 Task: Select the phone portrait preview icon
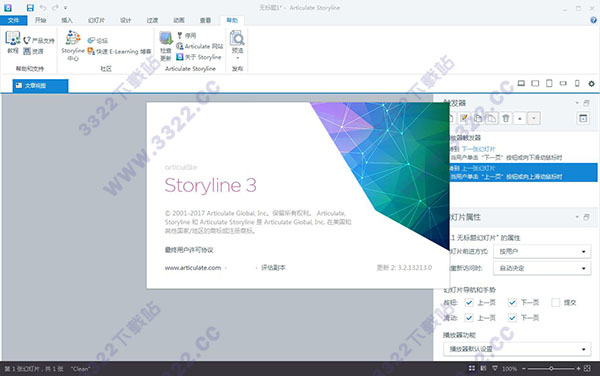pos(577,83)
